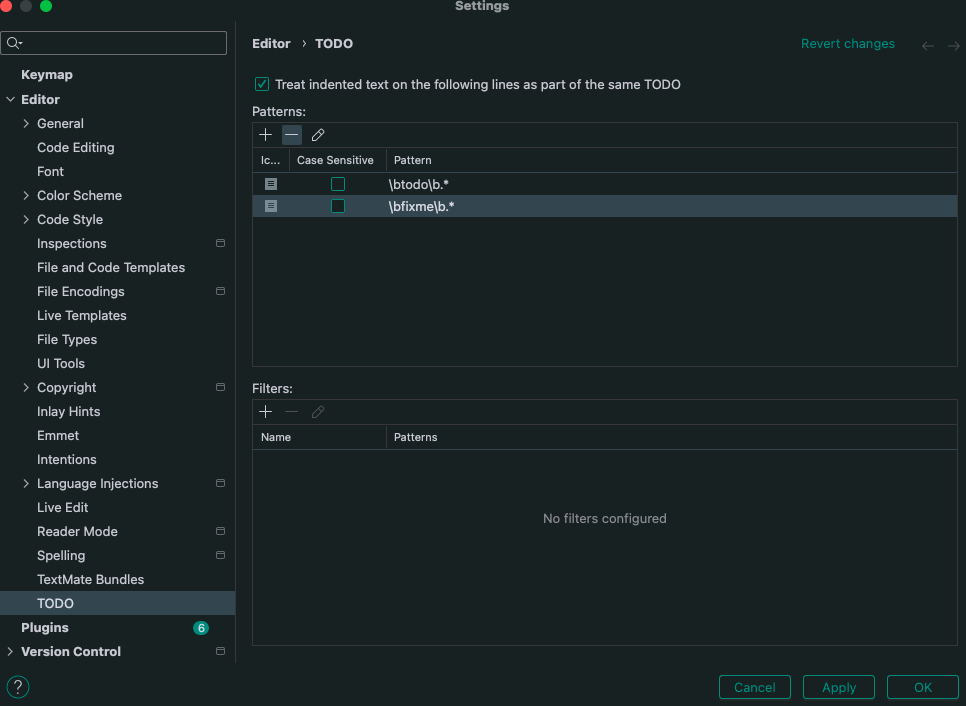The height and width of the screenshot is (706, 966).
Task: Click the icon of the \bfixme\b.* pattern
Action: (x=270, y=206)
